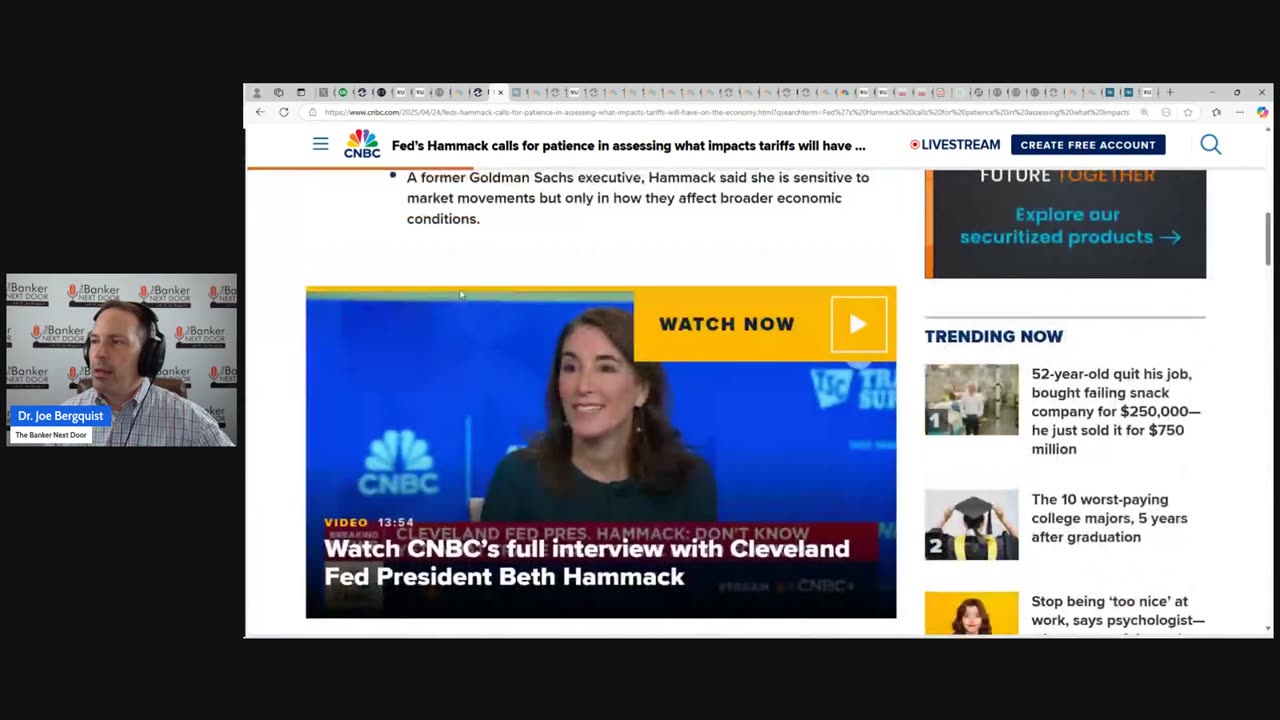Click the page vertical scrollbar thumb
The image size is (1280, 720).
(x=1268, y=238)
